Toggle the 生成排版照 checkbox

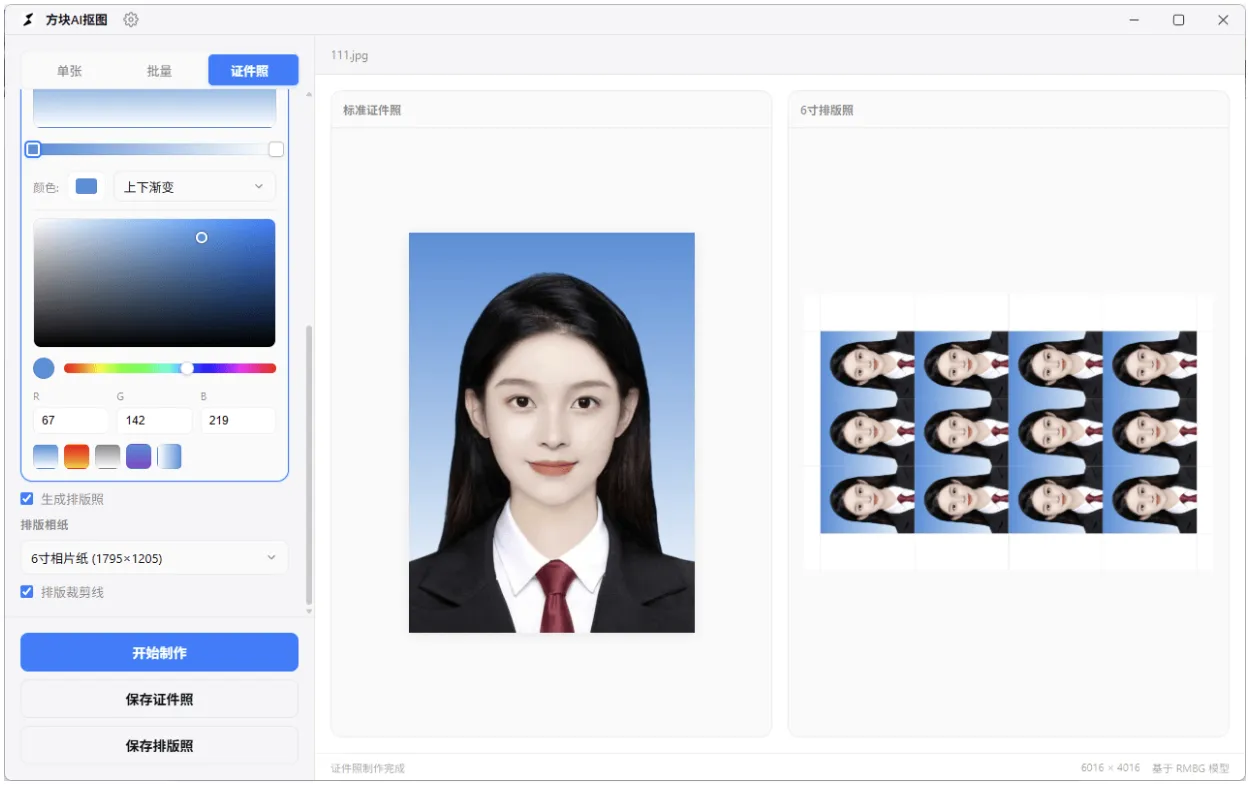[27, 499]
